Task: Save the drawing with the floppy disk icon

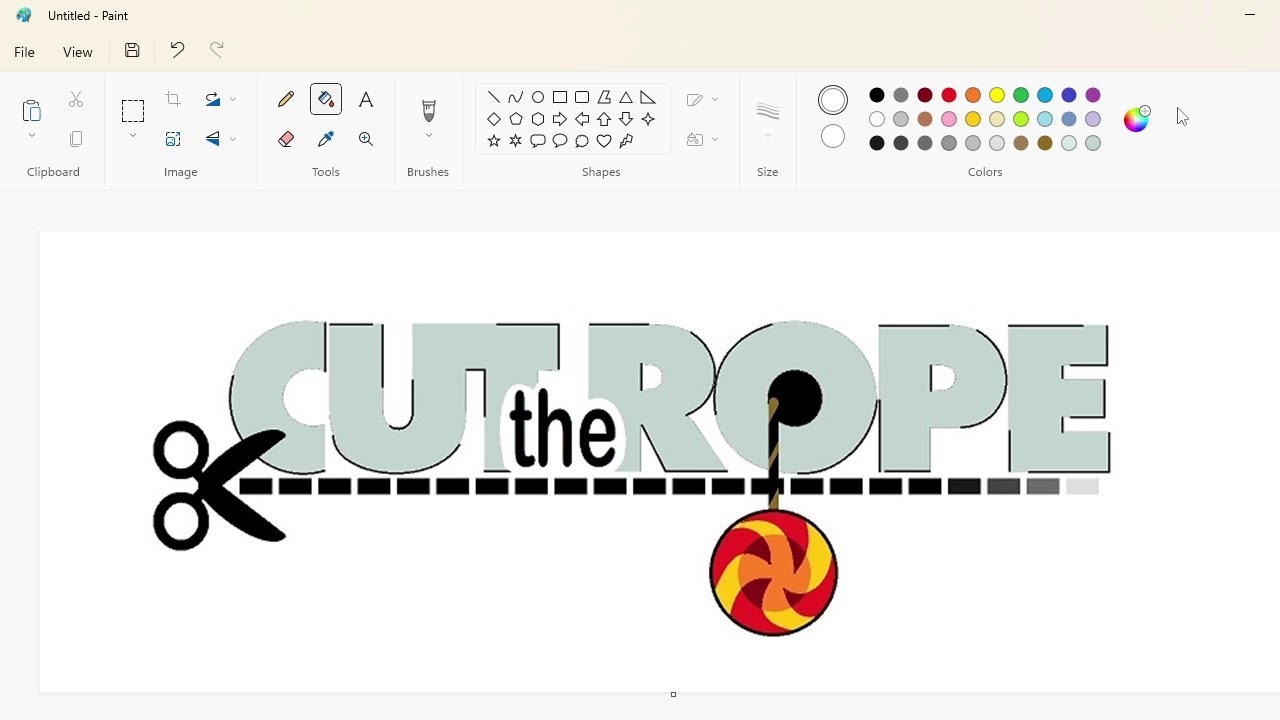Action: click(132, 50)
